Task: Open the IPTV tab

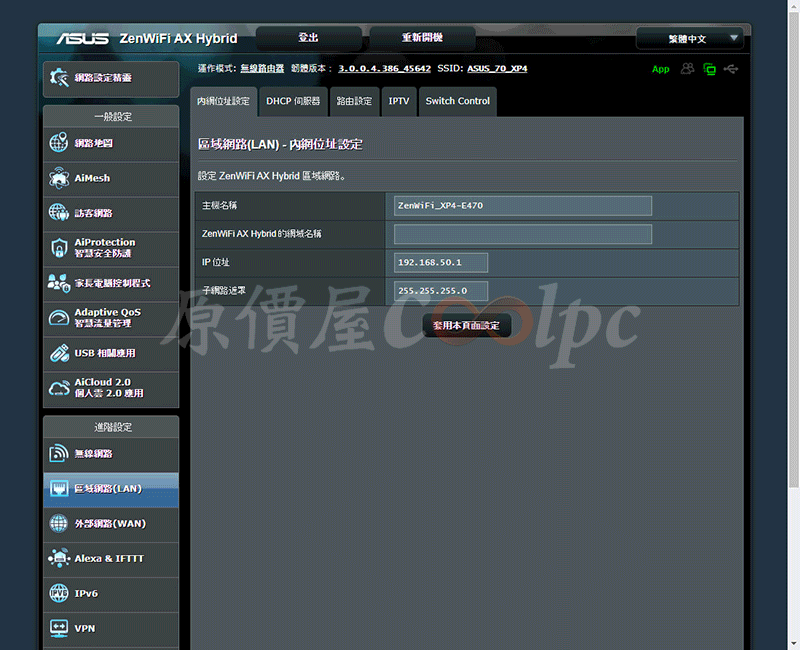Action: click(x=399, y=101)
